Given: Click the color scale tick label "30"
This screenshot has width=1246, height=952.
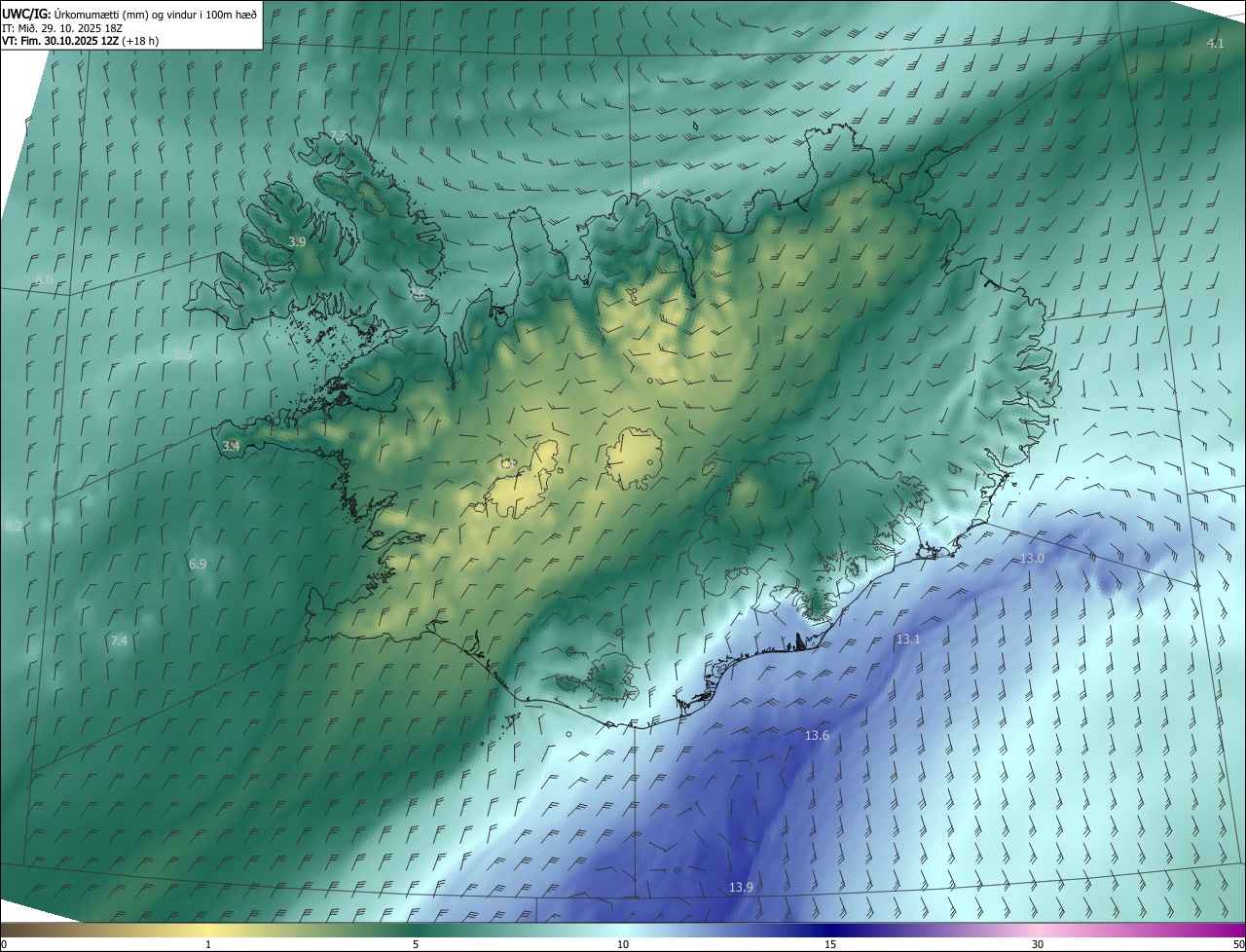Looking at the screenshot, I should coord(1038,944).
